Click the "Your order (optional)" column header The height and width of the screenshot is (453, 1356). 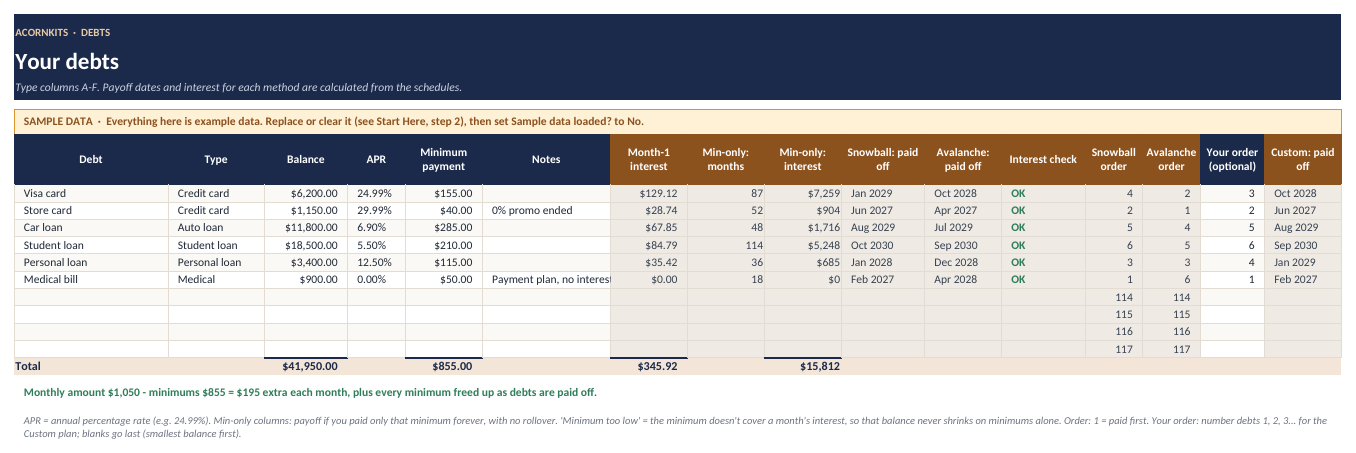1232,159
